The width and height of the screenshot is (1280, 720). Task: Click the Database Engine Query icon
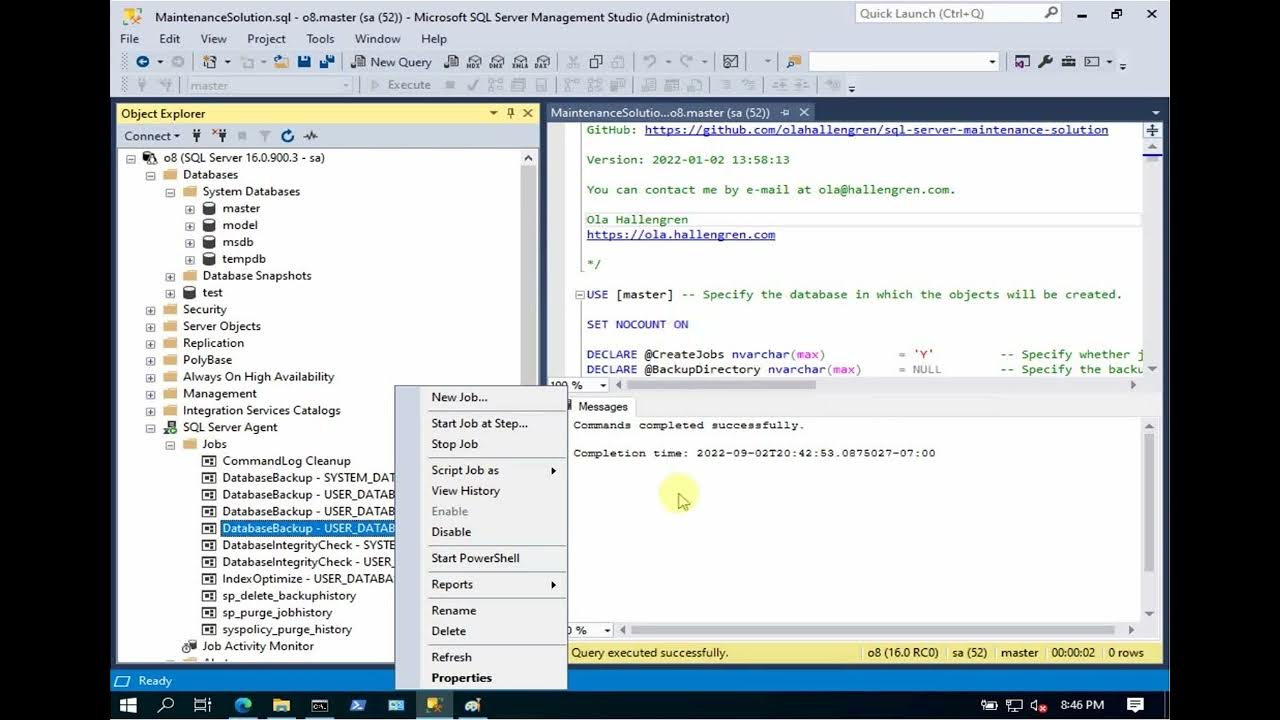(452, 62)
